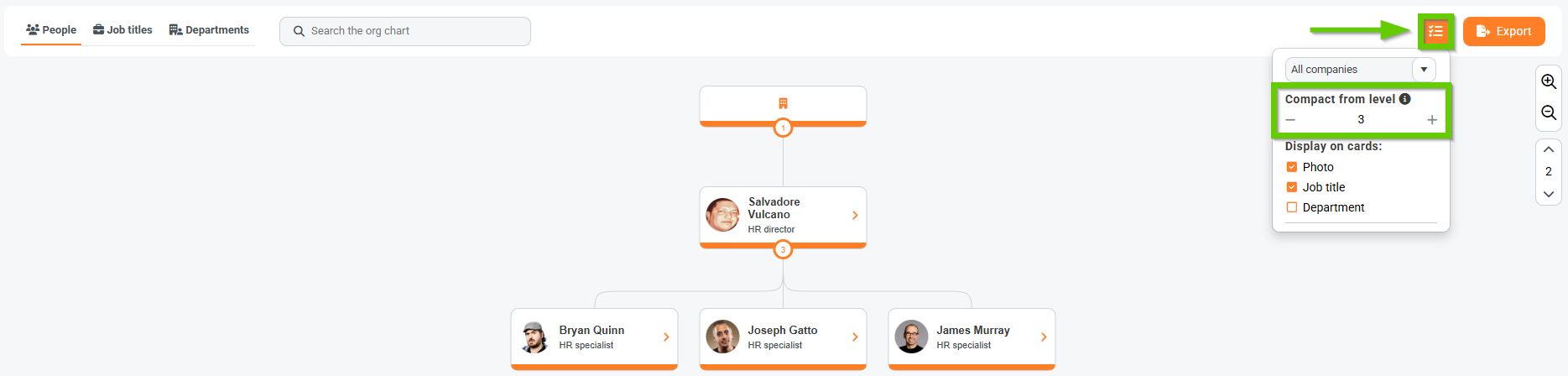Uncheck the Photo checkbox
Image resolution: width=1568 pixels, height=376 pixels.
pos(1292,167)
